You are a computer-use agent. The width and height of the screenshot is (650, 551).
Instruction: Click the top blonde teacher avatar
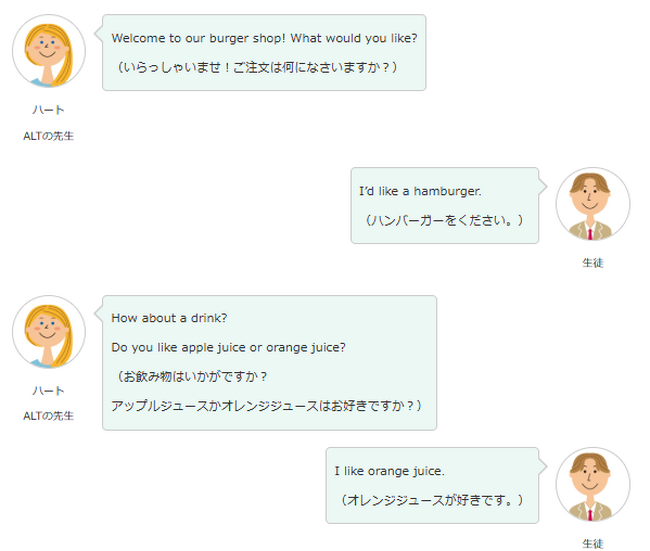click(x=49, y=51)
